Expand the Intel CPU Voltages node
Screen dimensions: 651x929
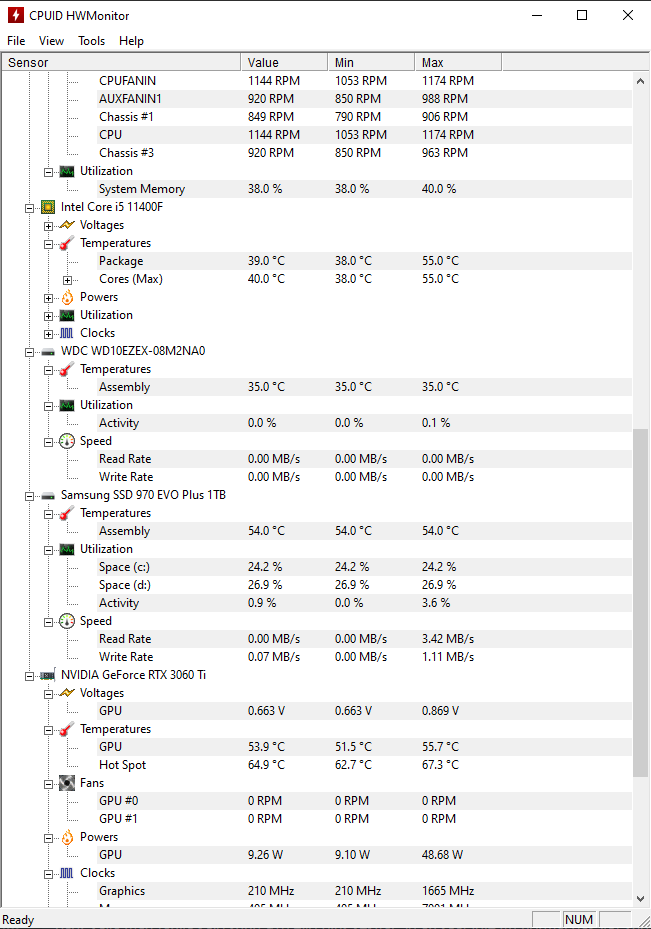pyautogui.click(x=48, y=225)
